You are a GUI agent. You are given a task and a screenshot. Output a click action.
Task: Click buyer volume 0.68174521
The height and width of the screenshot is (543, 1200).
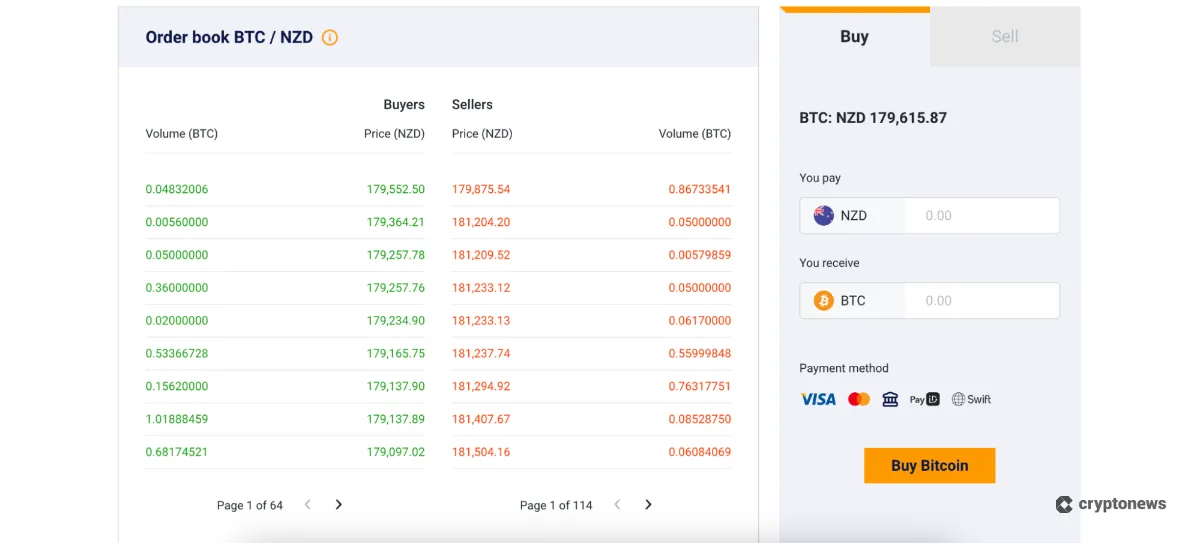pos(177,452)
